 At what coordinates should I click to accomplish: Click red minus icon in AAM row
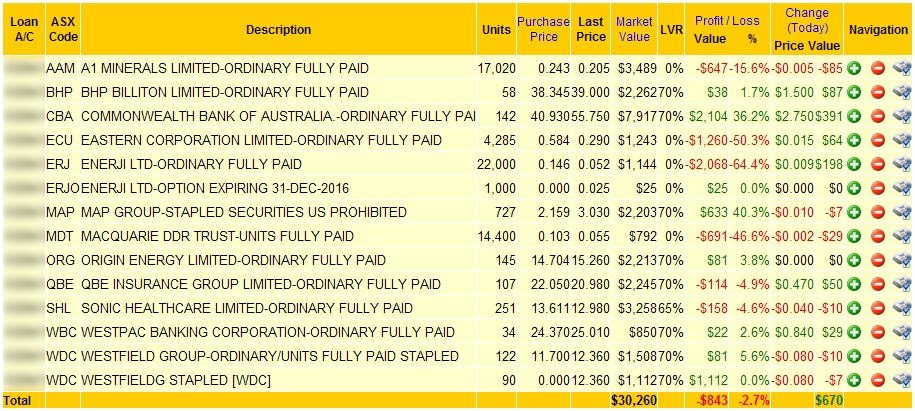[x=878, y=68]
